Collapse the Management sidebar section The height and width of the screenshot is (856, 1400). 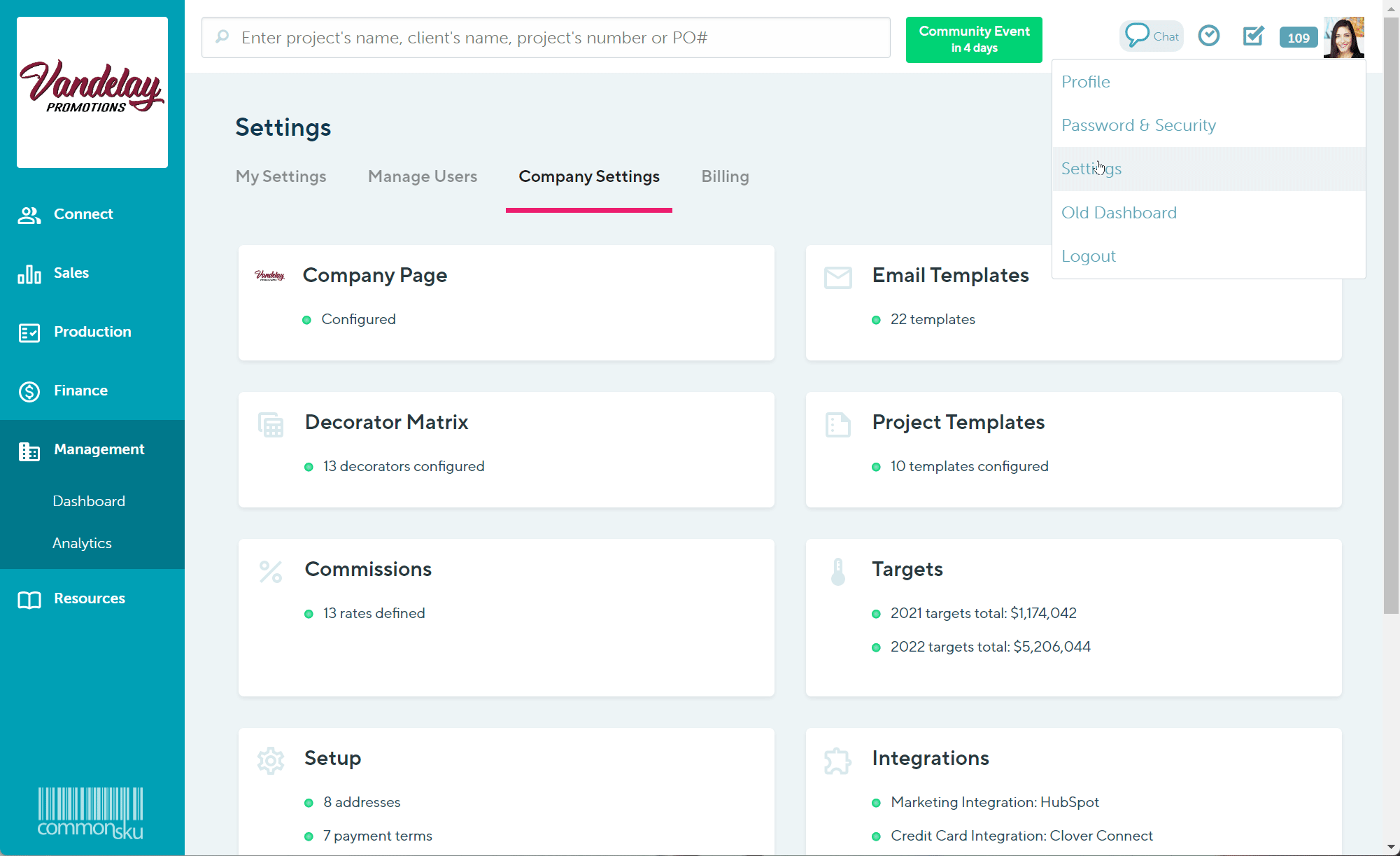99,449
